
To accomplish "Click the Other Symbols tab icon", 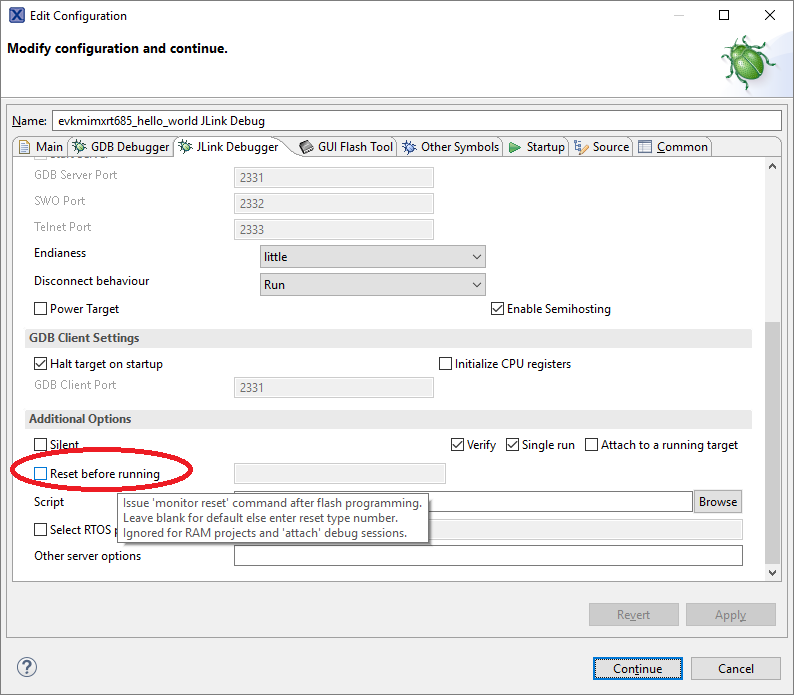I will coord(409,147).
